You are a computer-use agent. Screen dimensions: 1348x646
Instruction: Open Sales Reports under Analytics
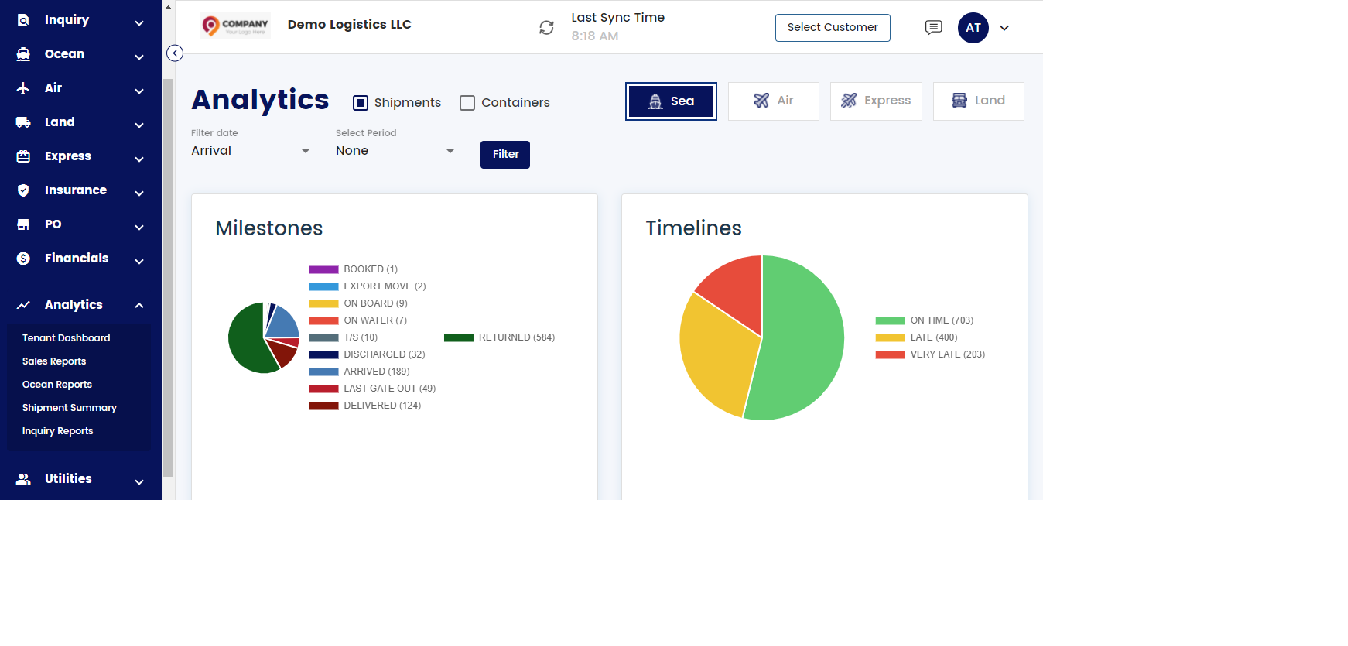tap(52, 361)
